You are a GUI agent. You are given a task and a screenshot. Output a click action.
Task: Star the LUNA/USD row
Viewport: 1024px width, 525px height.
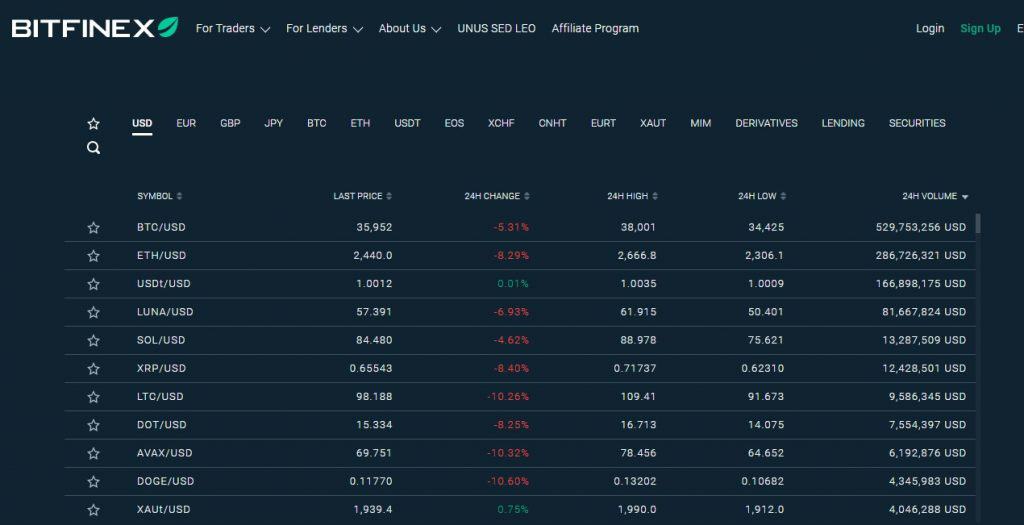[x=93, y=312]
